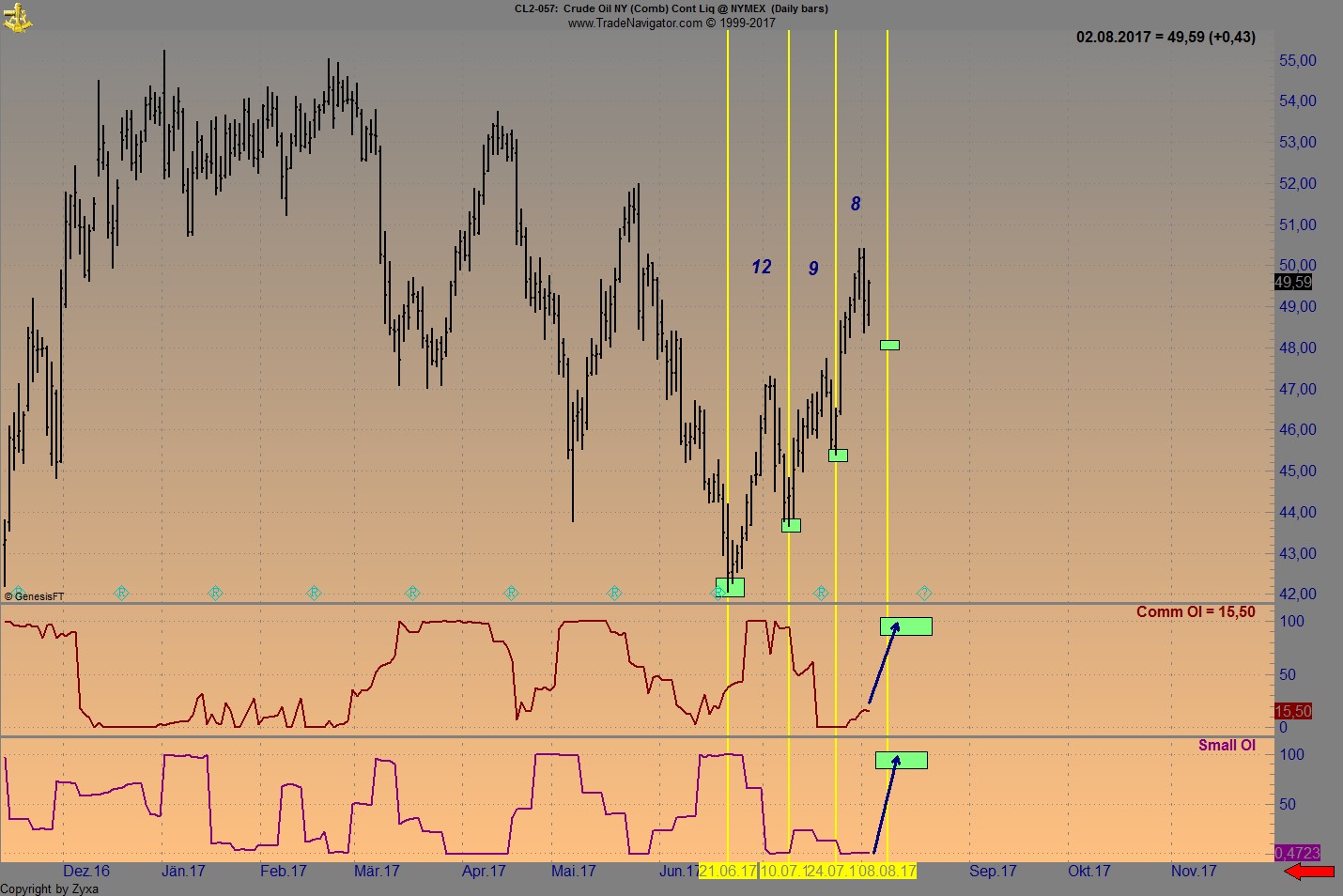1343x896 pixels.
Task: Select the blue number 12 annotation
Action: (762, 268)
